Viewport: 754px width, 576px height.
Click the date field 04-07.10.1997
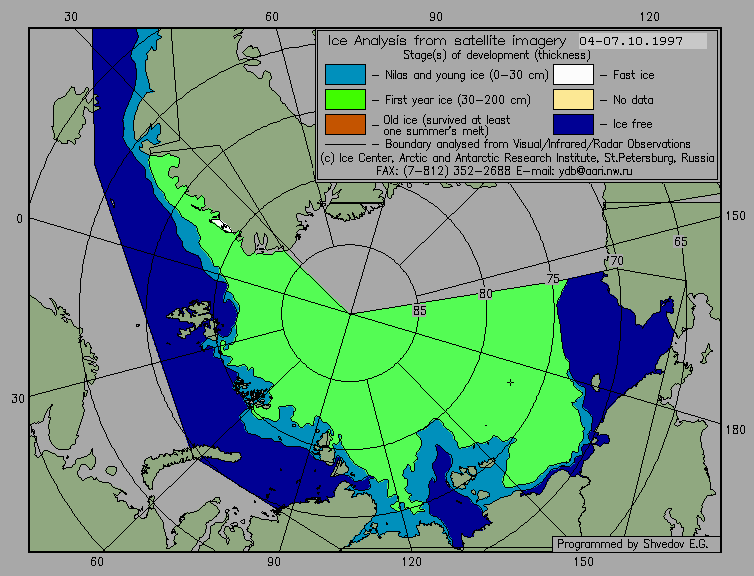[x=641, y=41]
